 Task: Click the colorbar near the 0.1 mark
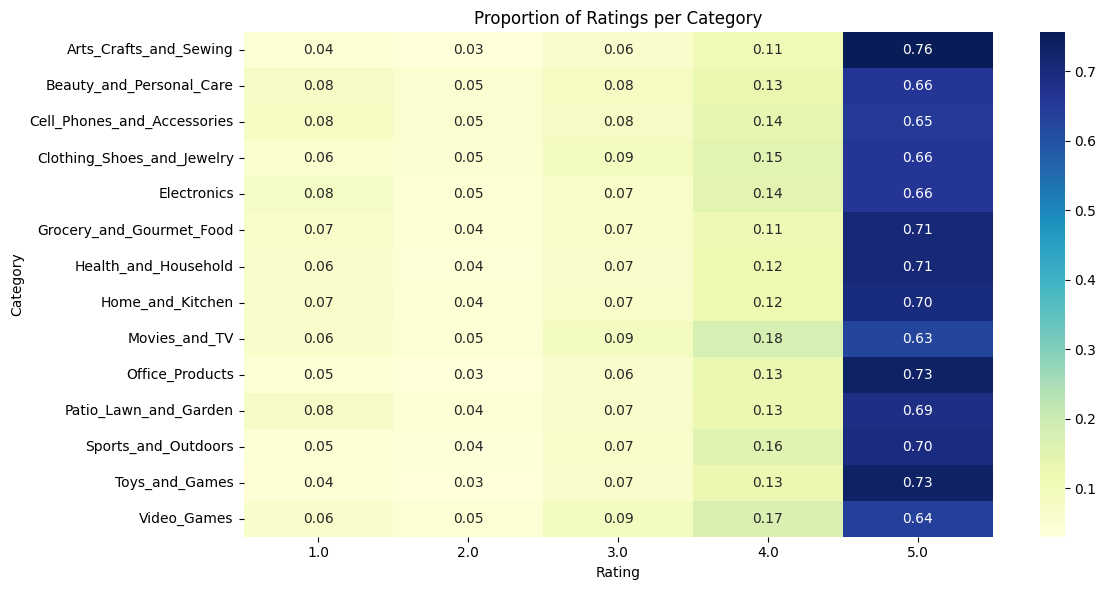tap(1052, 489)
